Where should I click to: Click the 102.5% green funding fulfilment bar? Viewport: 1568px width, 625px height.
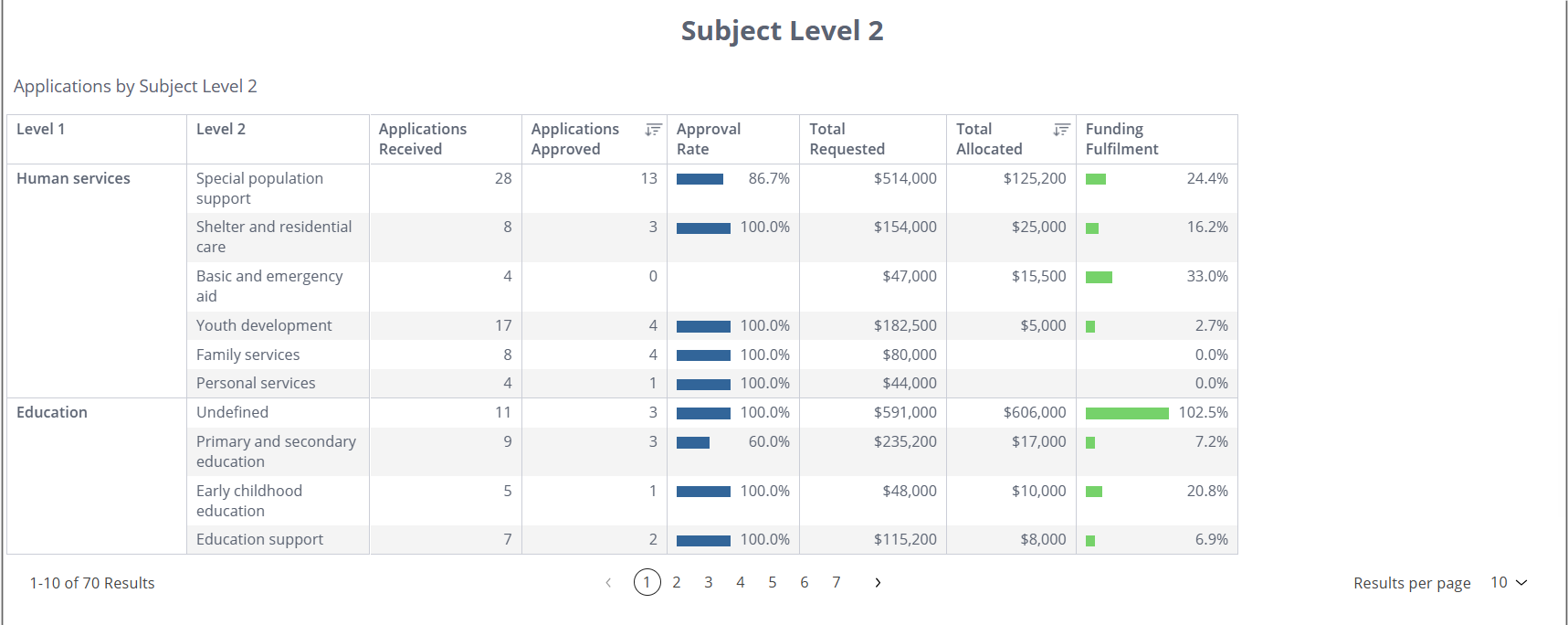pos(1126,414)
